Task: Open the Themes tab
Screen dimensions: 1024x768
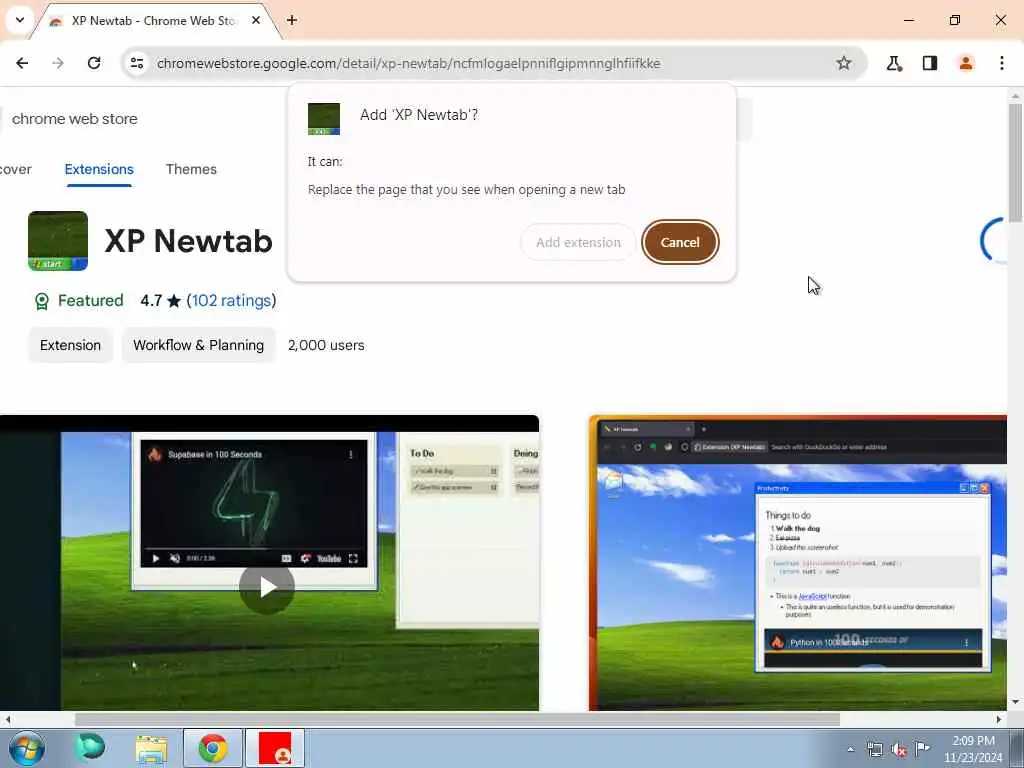Action: pyautogui.click(x=191, y=169)
